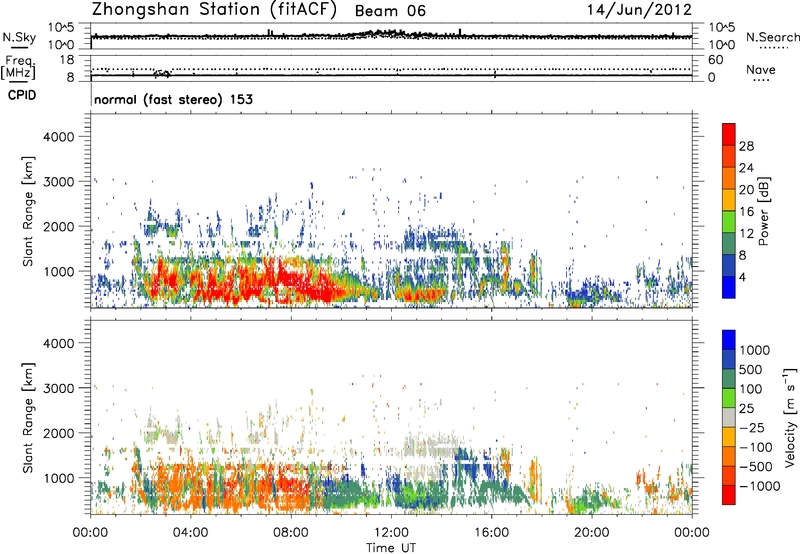Select the '24' power colorbar label
Screen dimensions: 800x554
746,168
